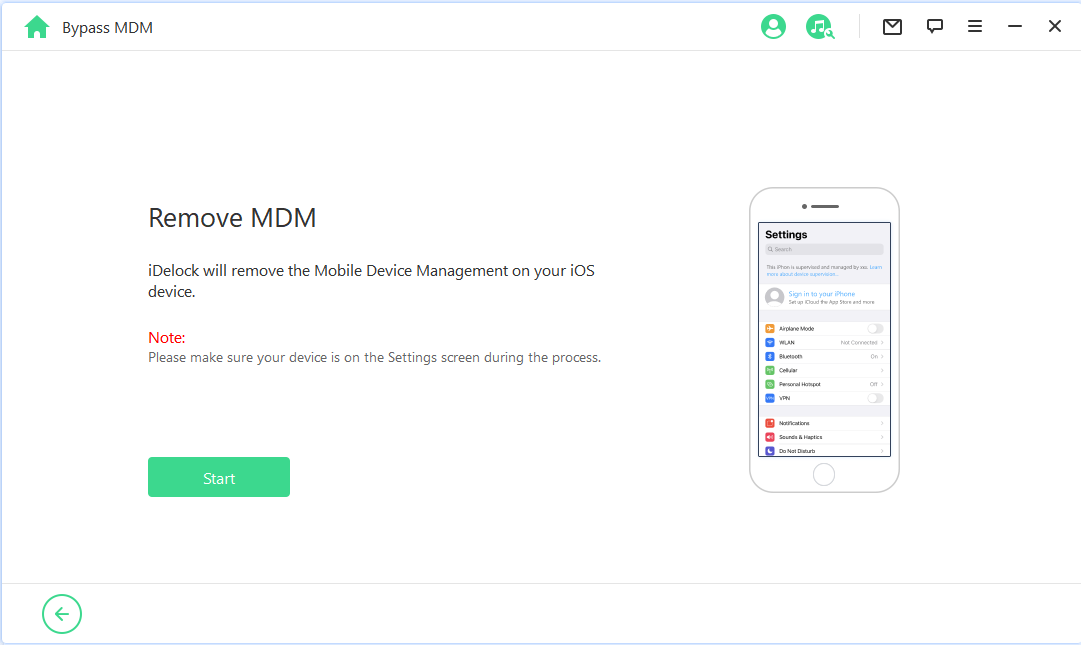The width and height of the screenshot is (1081, 645).
Task: Click the phone's round home button
Action: coord(824,474)
